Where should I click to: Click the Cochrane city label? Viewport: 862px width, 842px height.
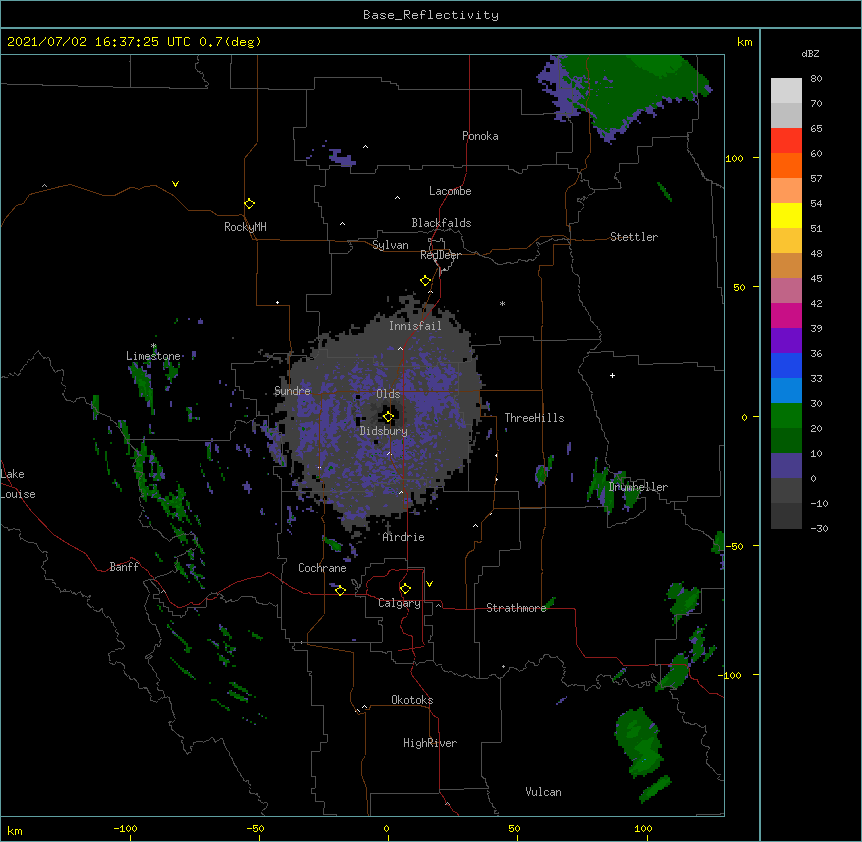tap(322, 568)
